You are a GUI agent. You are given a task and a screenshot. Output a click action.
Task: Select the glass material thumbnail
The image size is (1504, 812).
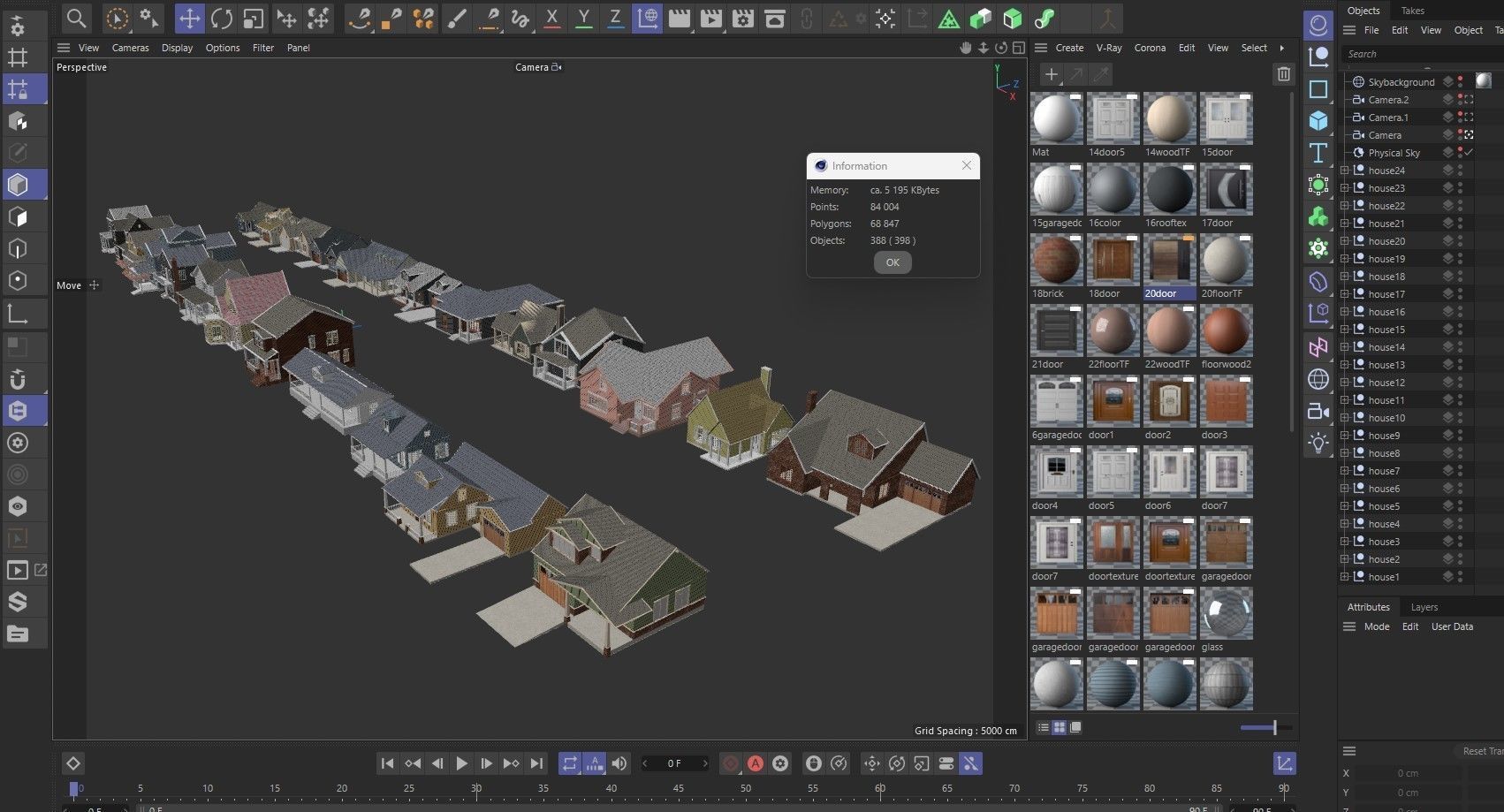[x=1226, y=613]
